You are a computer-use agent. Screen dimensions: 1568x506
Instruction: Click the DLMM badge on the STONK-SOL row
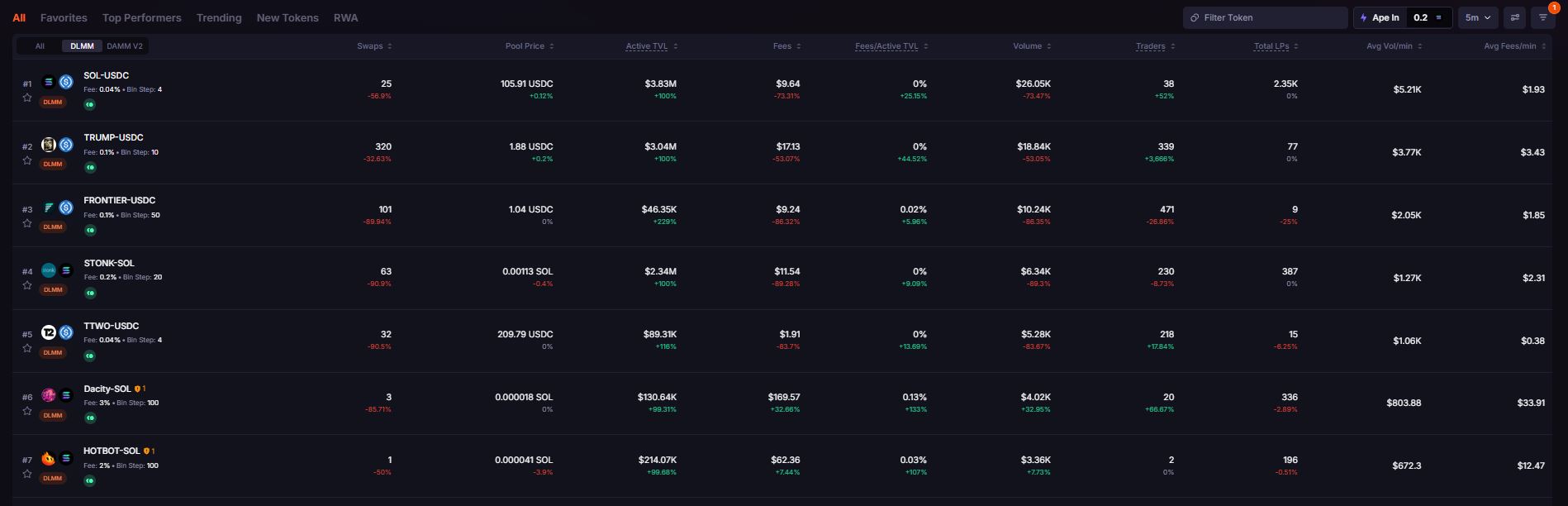point(53,289)
